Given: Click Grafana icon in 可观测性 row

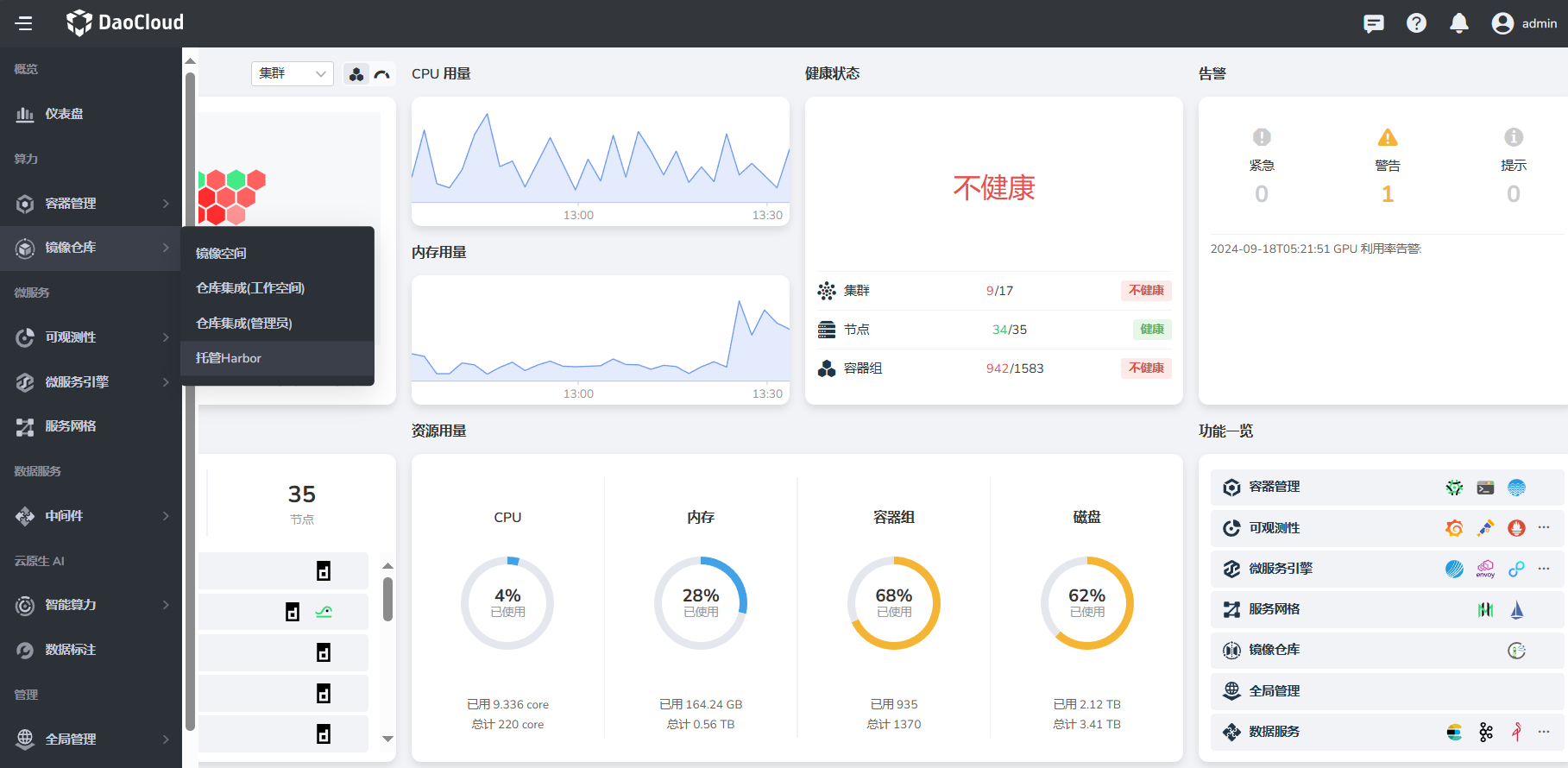Looking at the screenshot, I should (1454, 528).
